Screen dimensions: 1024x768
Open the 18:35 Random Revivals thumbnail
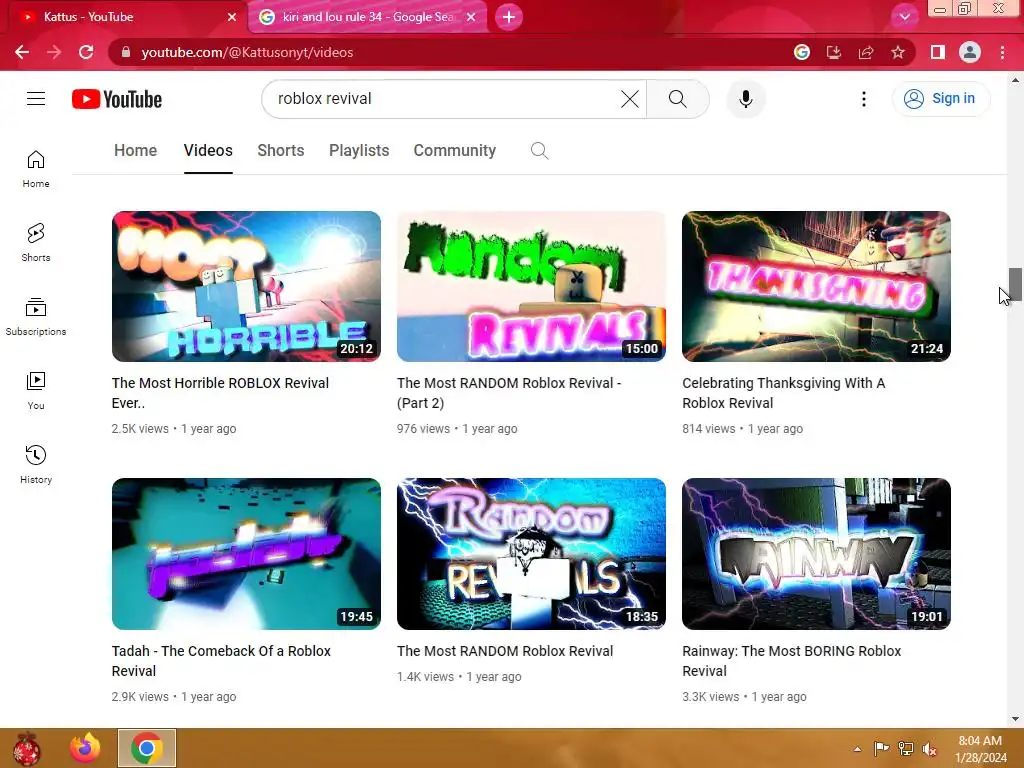531,554
